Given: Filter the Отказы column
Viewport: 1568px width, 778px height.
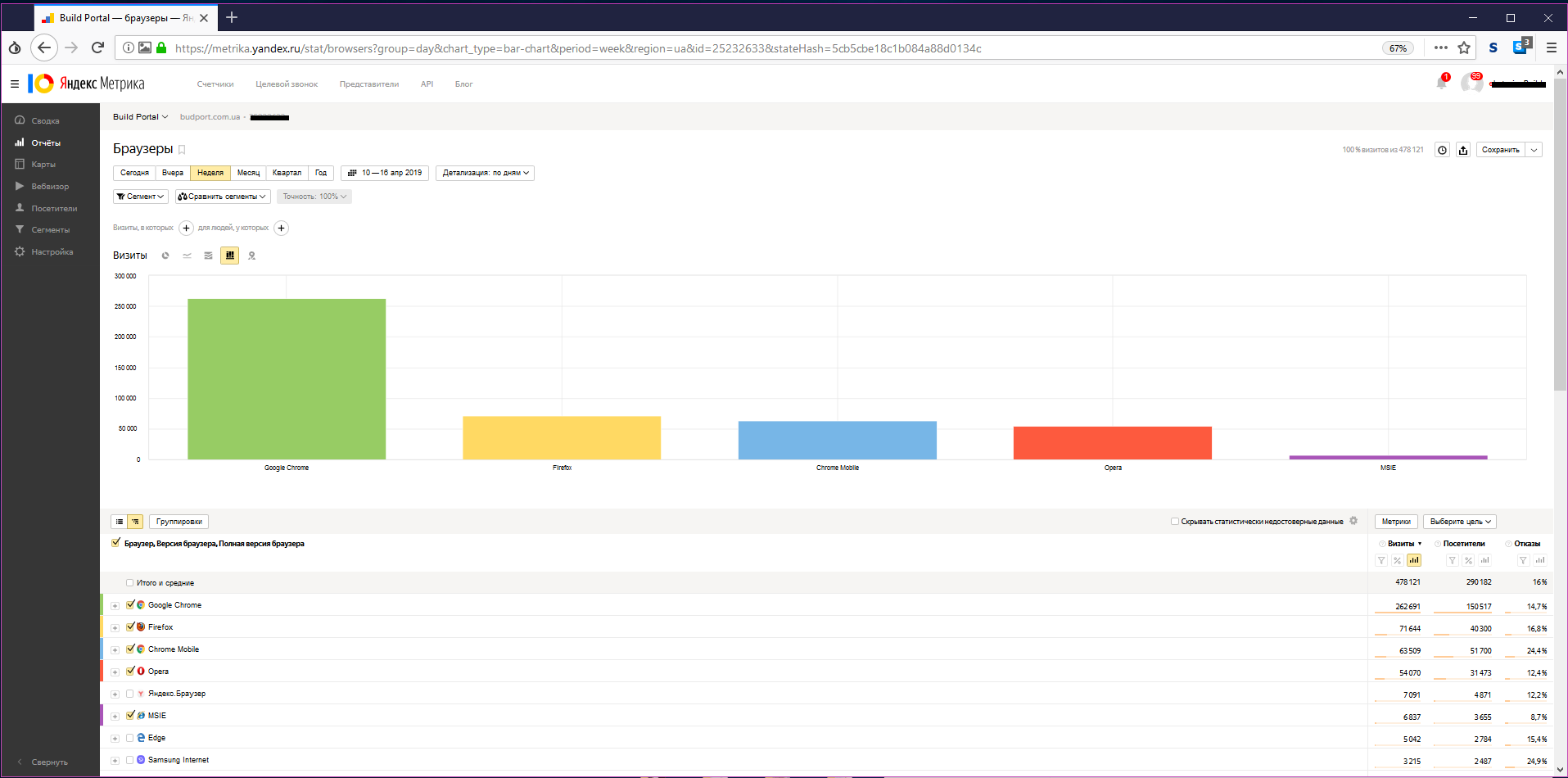Looking at the screenshot, I should 1523,560.
